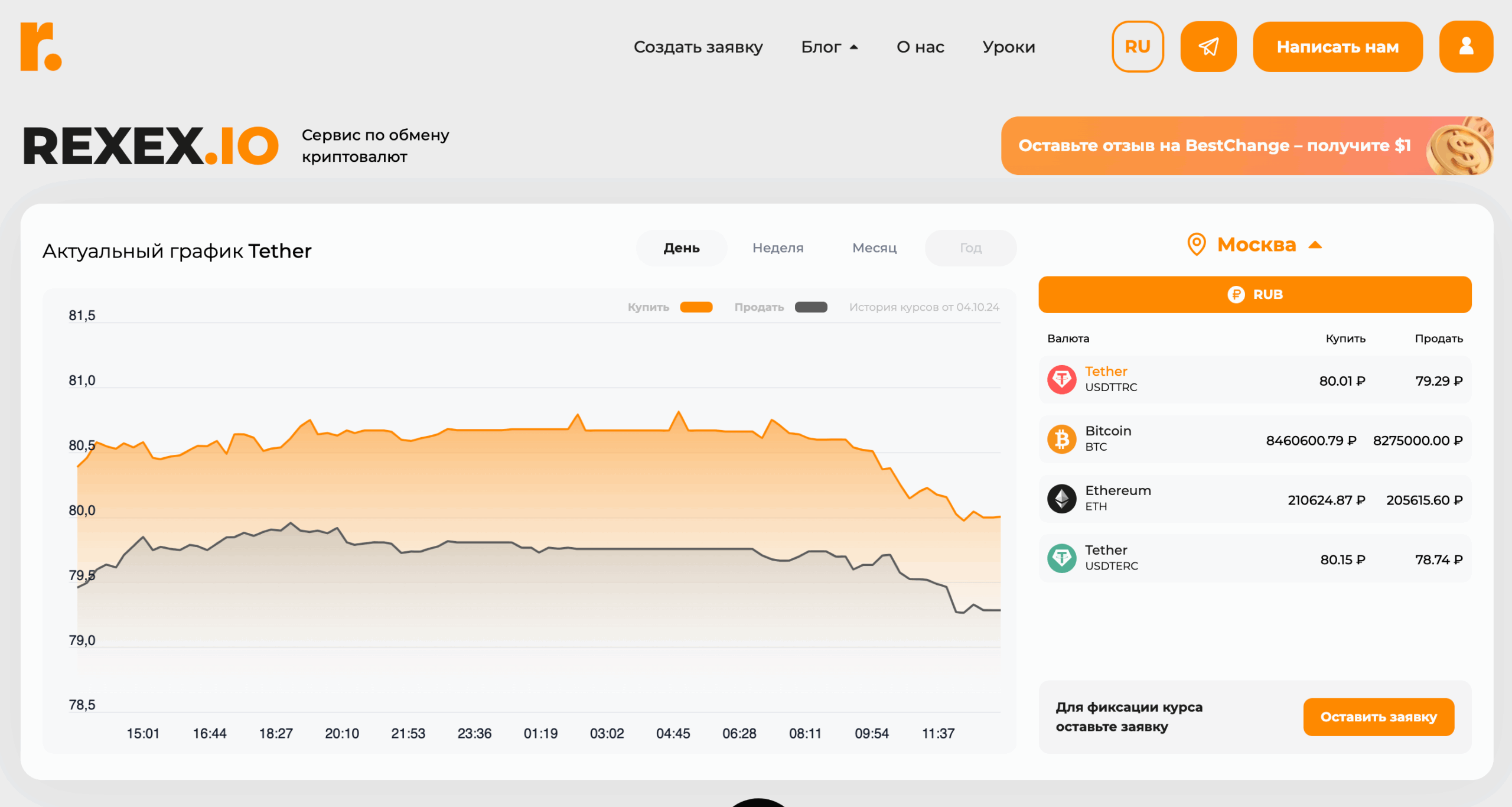The image size is (1512, 807).
Task: Select the Ethereum name
Action: click(x=1118, y=490)
